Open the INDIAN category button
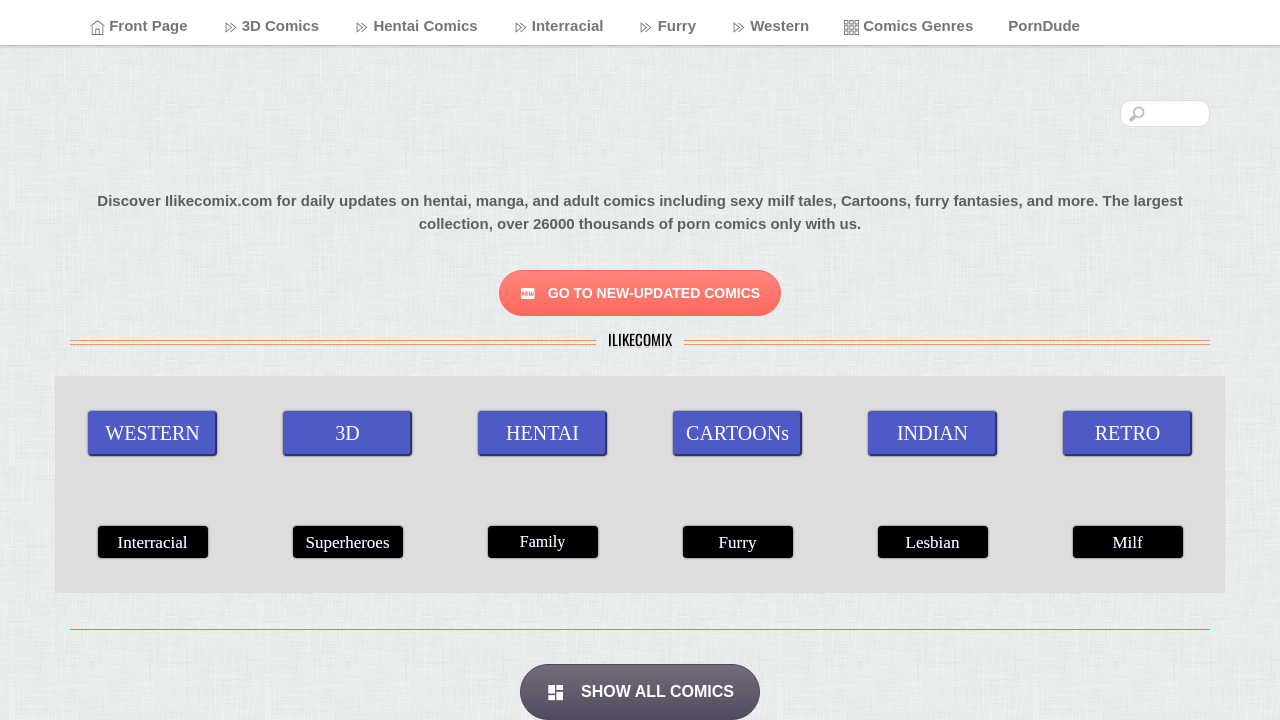 click(x=932, y=433)
